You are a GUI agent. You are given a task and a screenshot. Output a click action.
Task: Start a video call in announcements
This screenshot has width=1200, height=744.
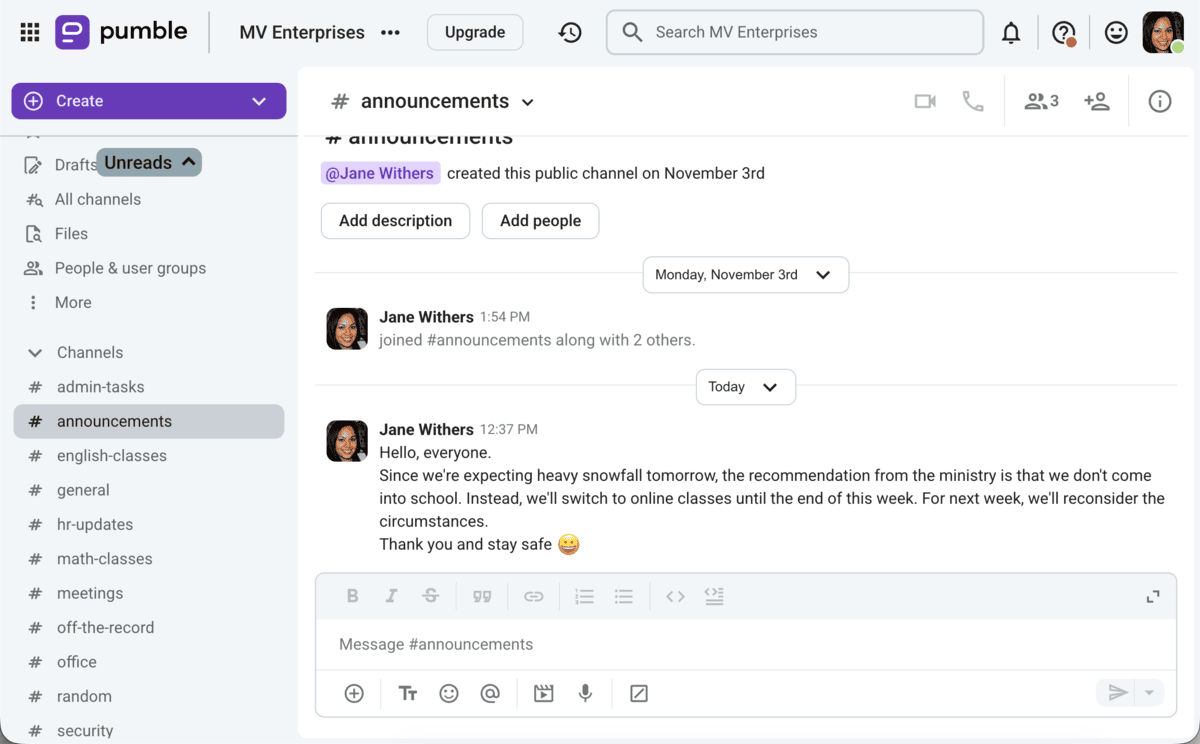[x=925, y=101]
